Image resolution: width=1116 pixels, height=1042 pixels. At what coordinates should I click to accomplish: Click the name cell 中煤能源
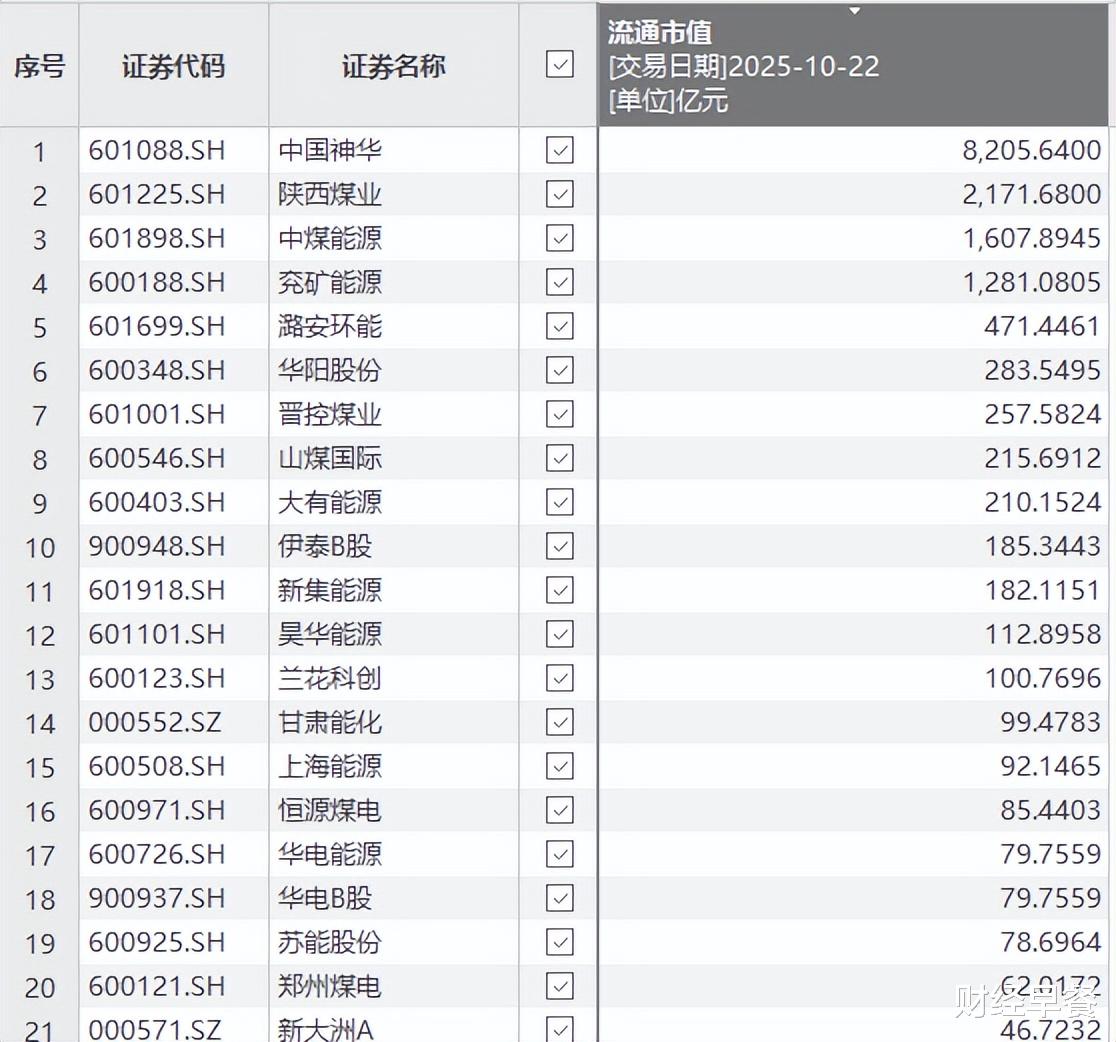[x=330, y=238]
